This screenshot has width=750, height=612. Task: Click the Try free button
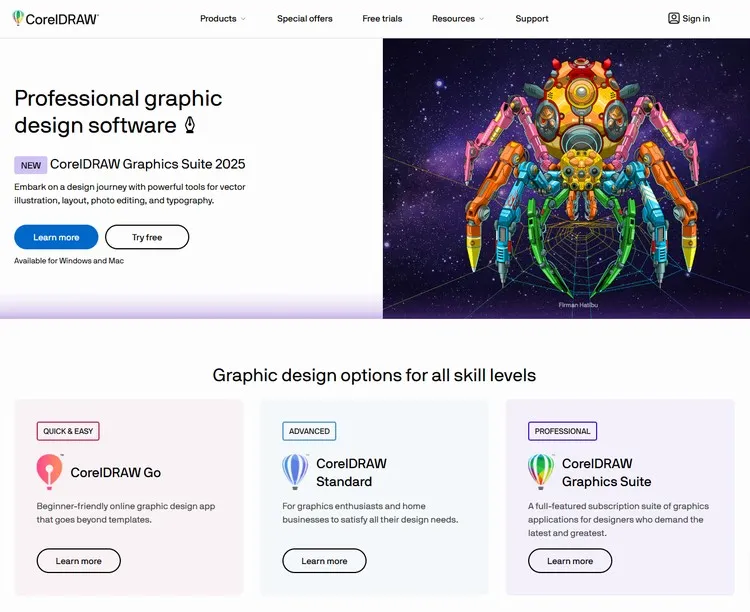pyautogui.click(x=147, y=237)
